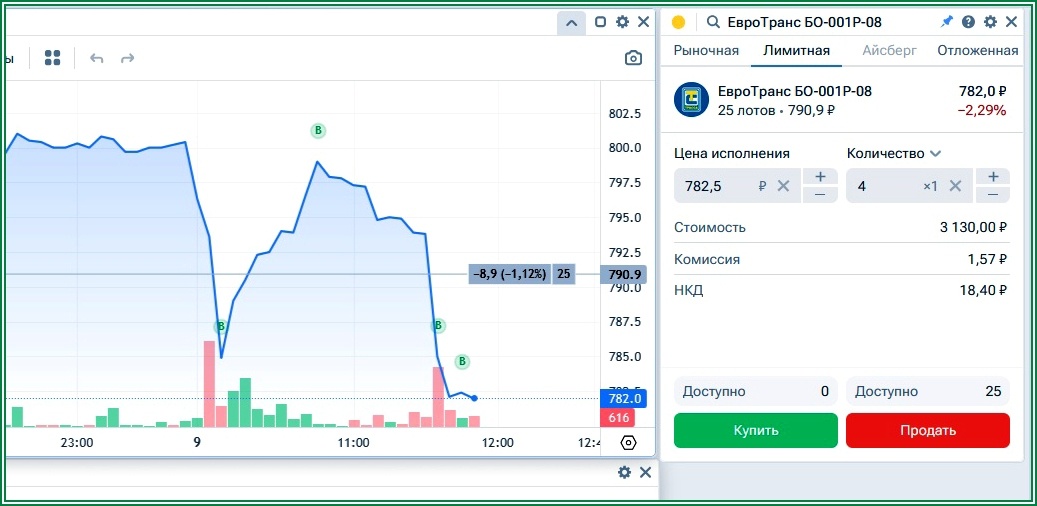Click the tall red volume bar at 9
Image resolution: width=1037 pixels, height=506 pixels.
[209, 384]
